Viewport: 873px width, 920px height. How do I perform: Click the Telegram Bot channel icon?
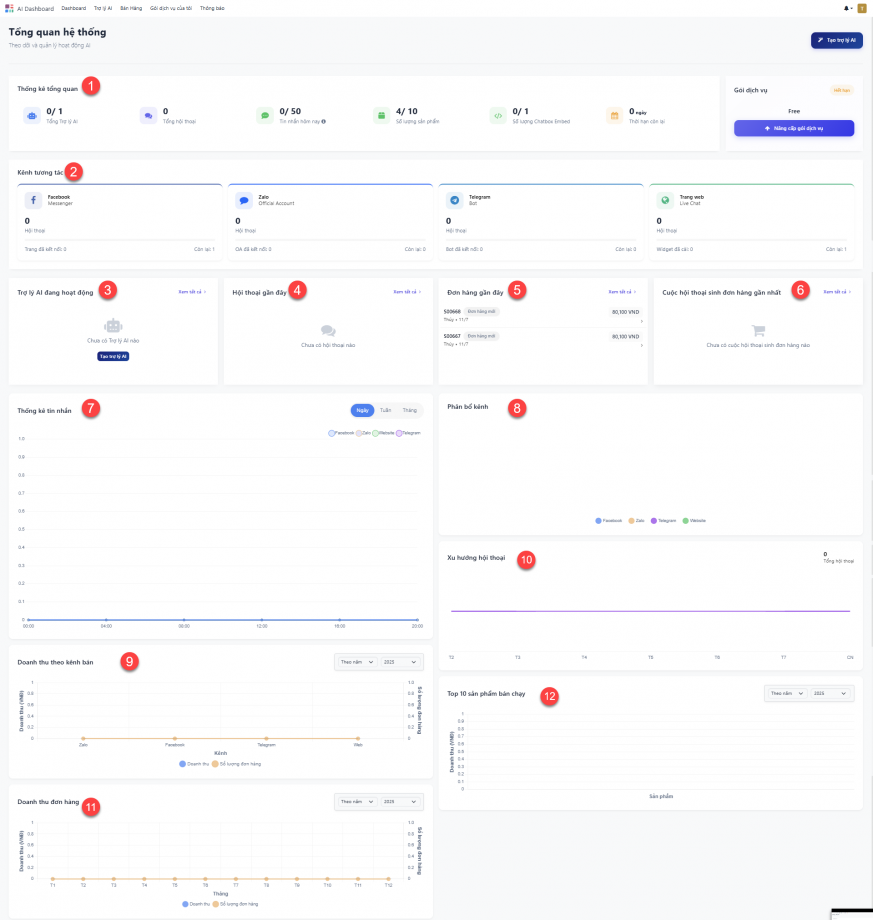[454, 200]
